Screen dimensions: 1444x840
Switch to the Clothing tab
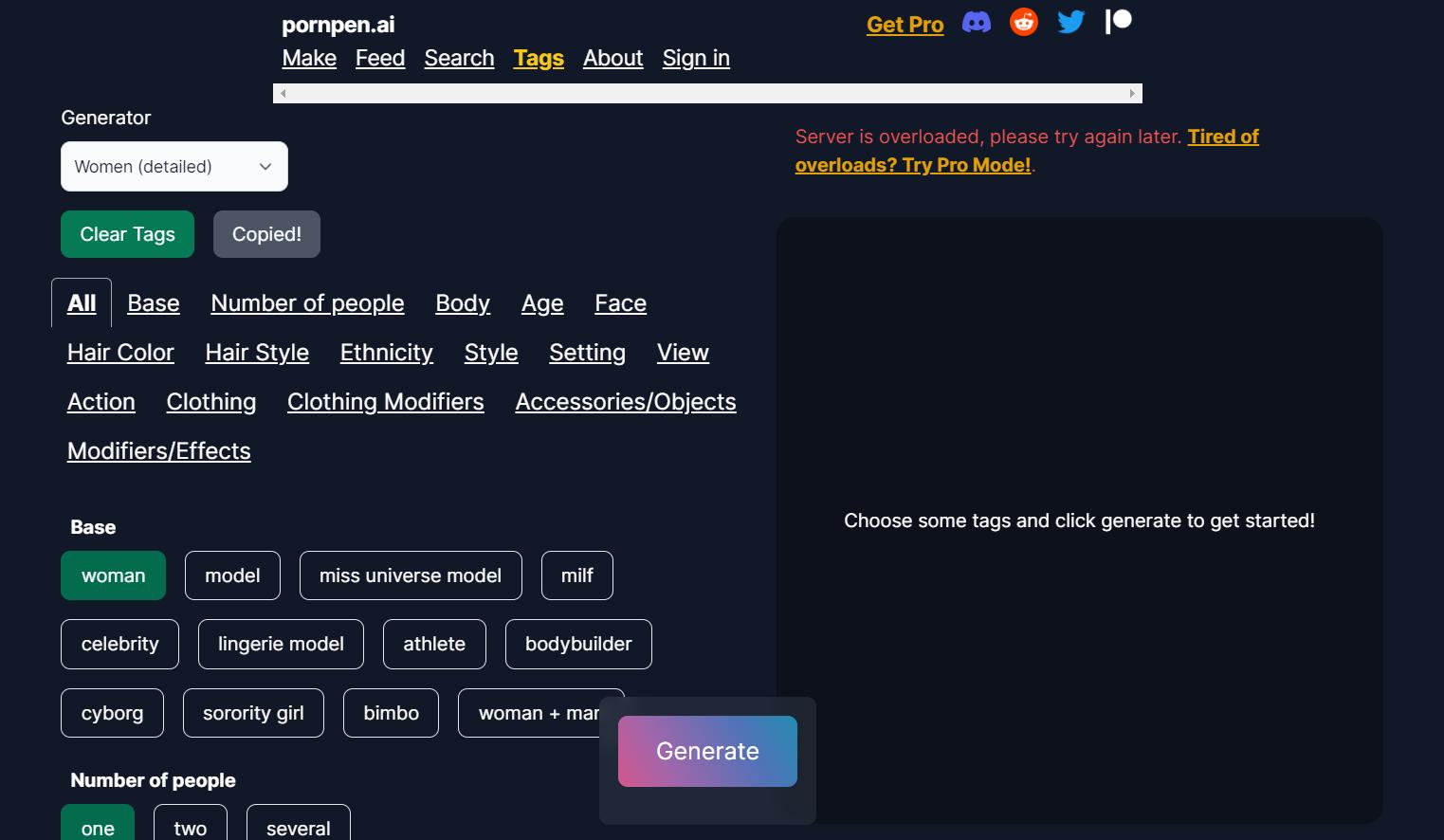(211, 402)
